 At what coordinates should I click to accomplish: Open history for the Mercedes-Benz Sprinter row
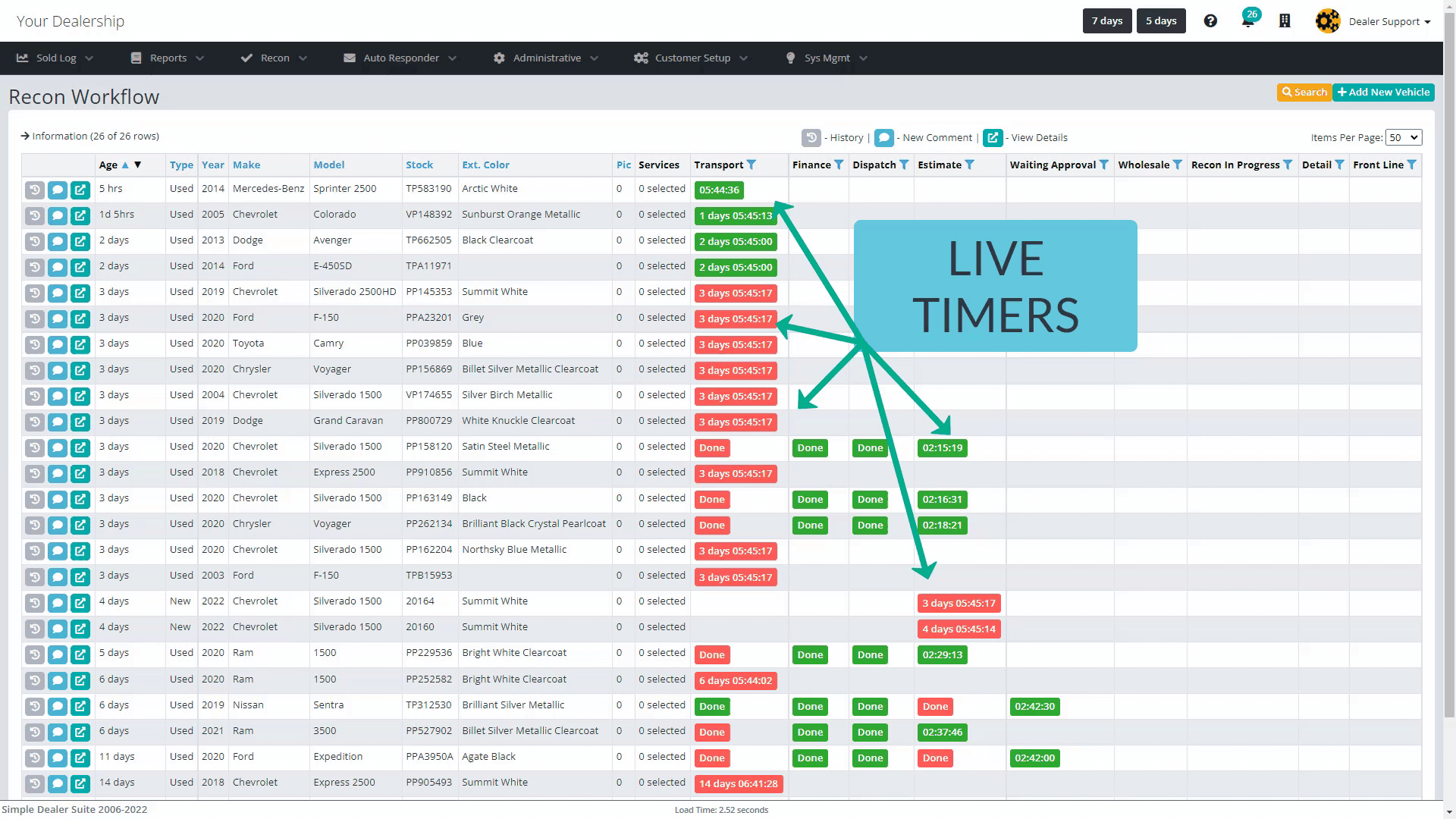pyautogui.click(x=35, y=190)
